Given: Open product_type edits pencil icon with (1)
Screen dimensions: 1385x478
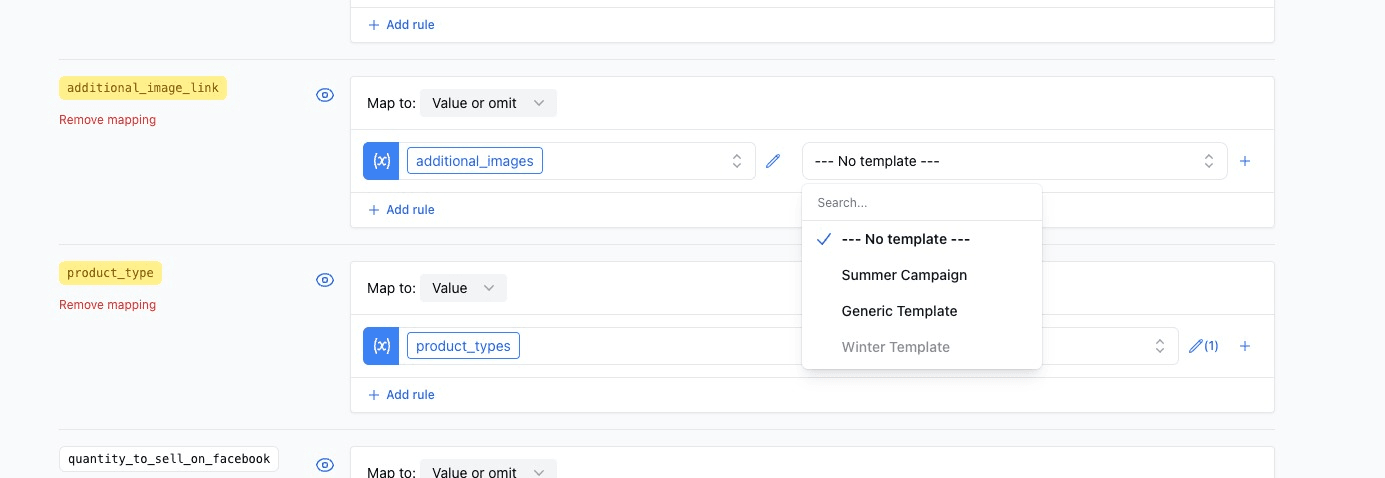Looking at the screenshot, I should 1203,346.
